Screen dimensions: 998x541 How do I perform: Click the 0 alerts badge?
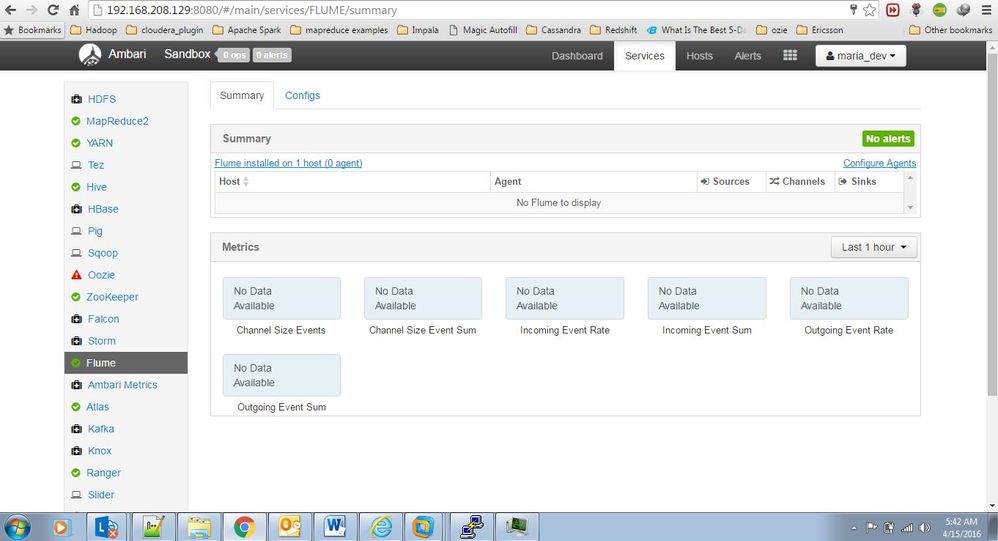pyautogui.click(x=272, y=55)
